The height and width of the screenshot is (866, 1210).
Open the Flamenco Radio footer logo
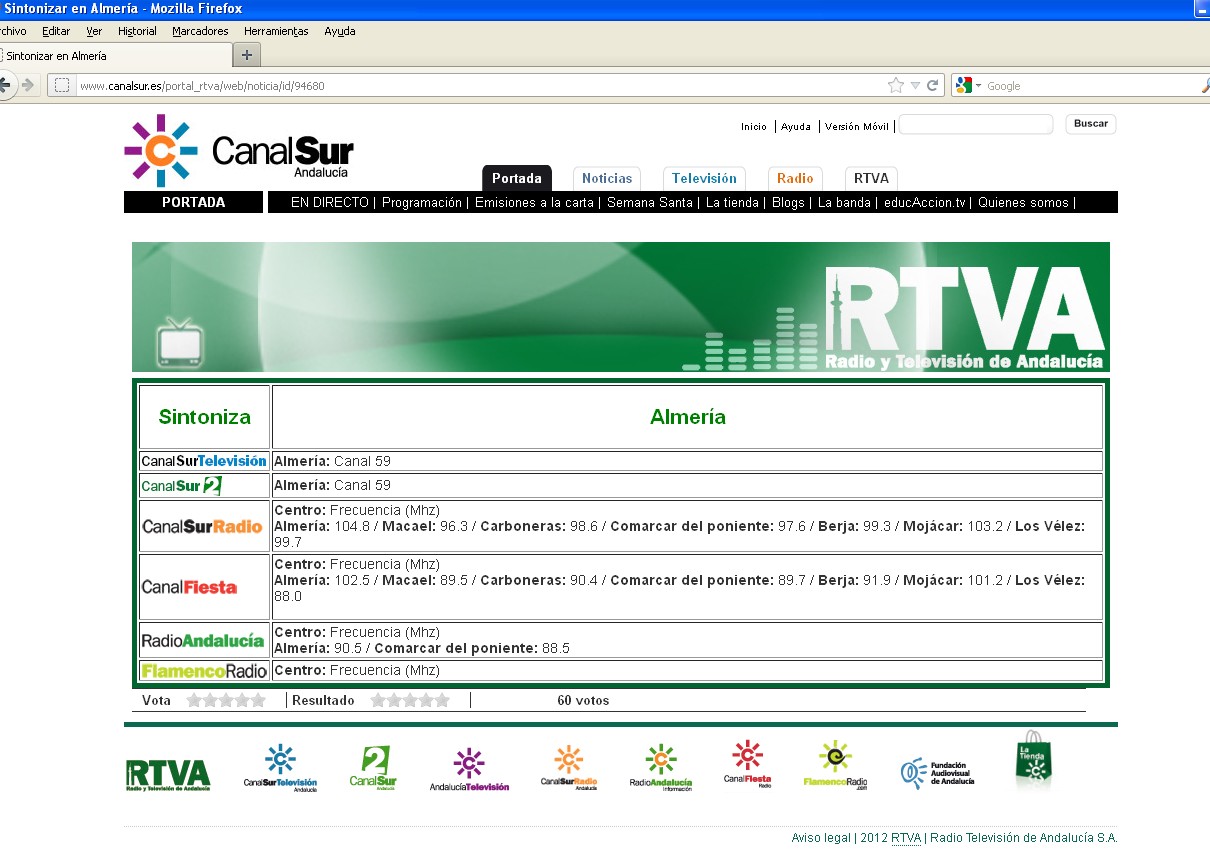pos(835,766)
